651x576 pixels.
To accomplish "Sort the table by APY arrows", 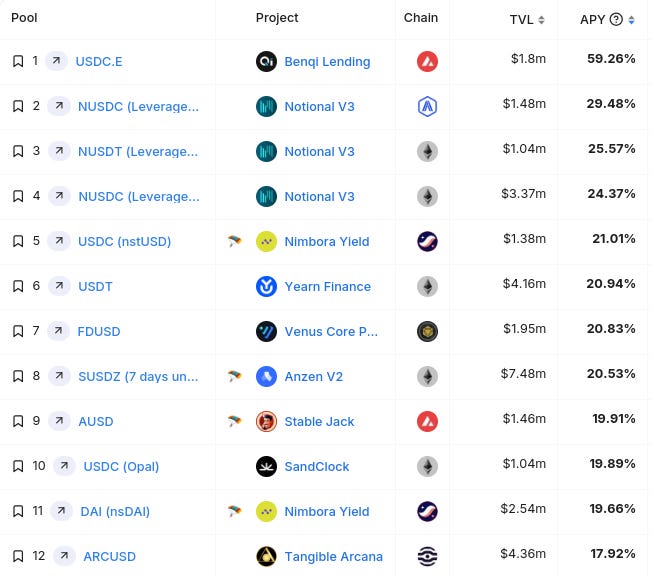I will tap(631, 20).
